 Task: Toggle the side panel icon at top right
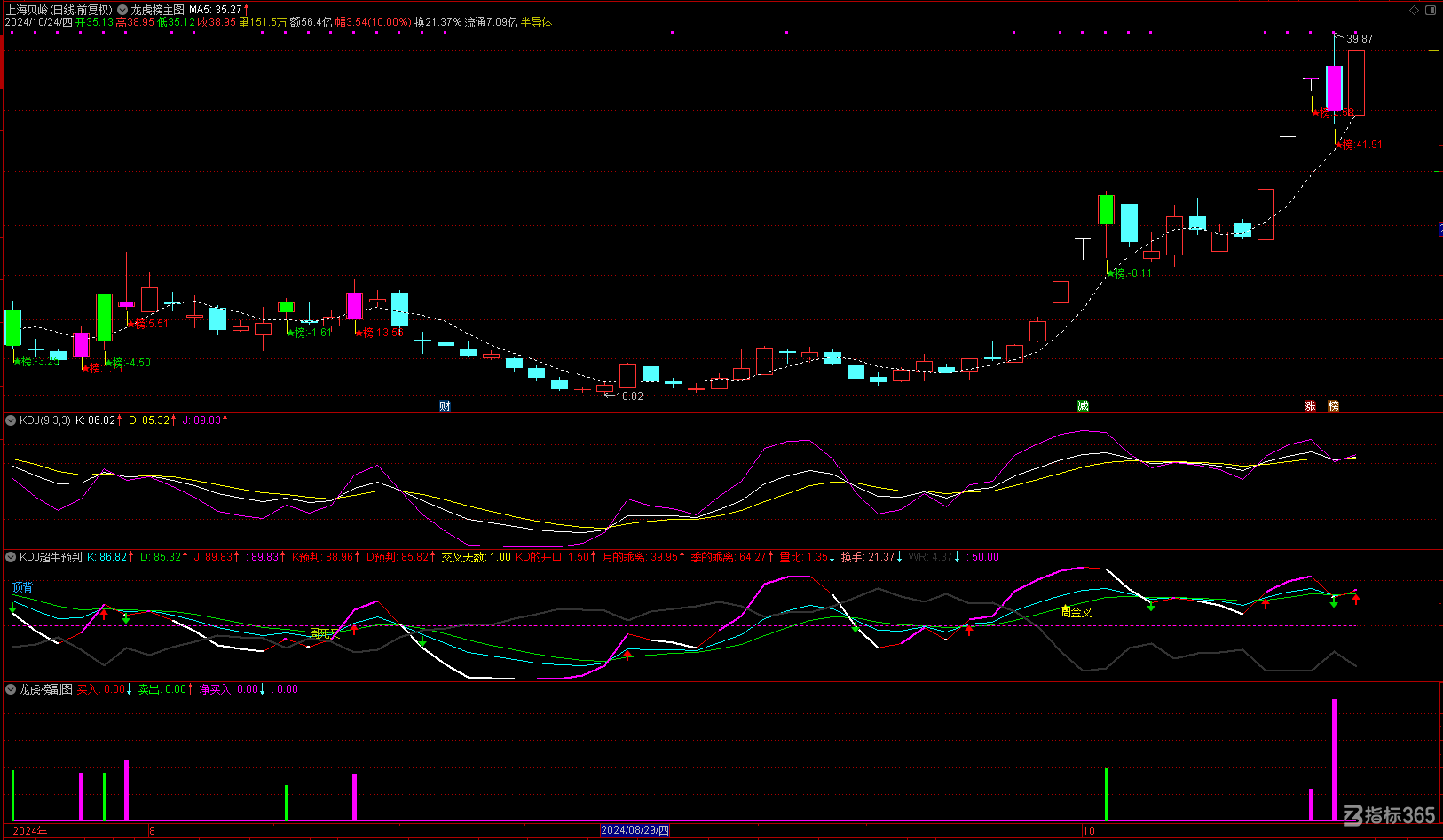(1431, 10)
